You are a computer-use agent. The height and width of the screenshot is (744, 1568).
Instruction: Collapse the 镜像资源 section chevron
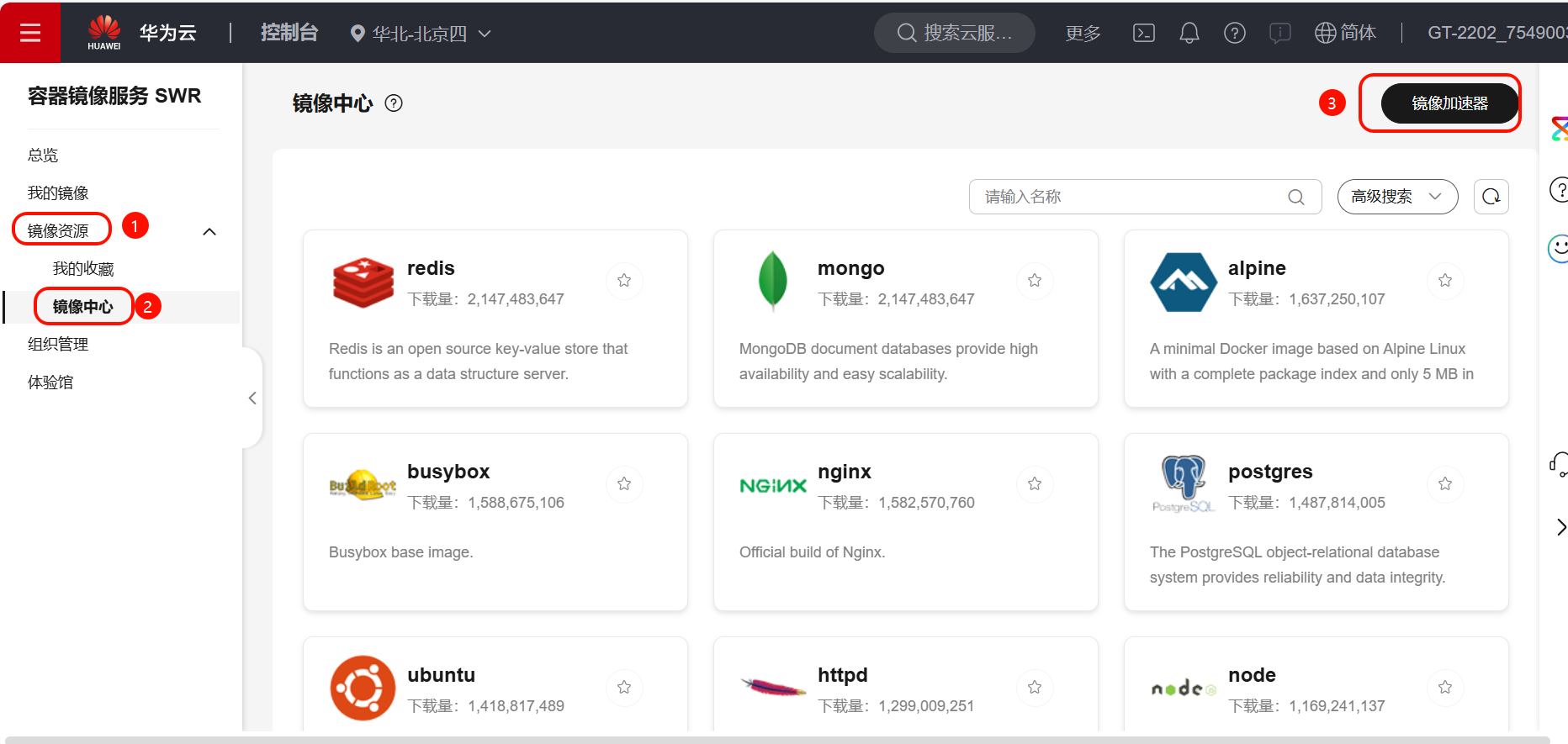[x=210, y=231]
